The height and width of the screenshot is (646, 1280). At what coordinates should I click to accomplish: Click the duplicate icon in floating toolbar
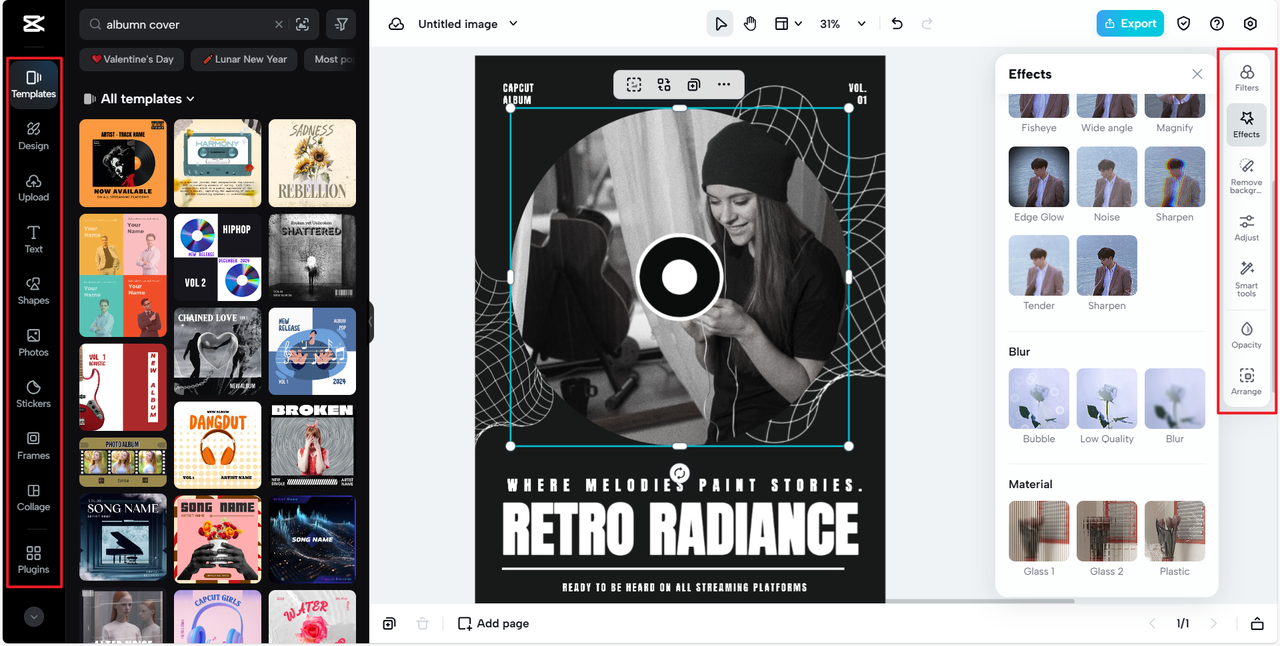click(694, 85)
